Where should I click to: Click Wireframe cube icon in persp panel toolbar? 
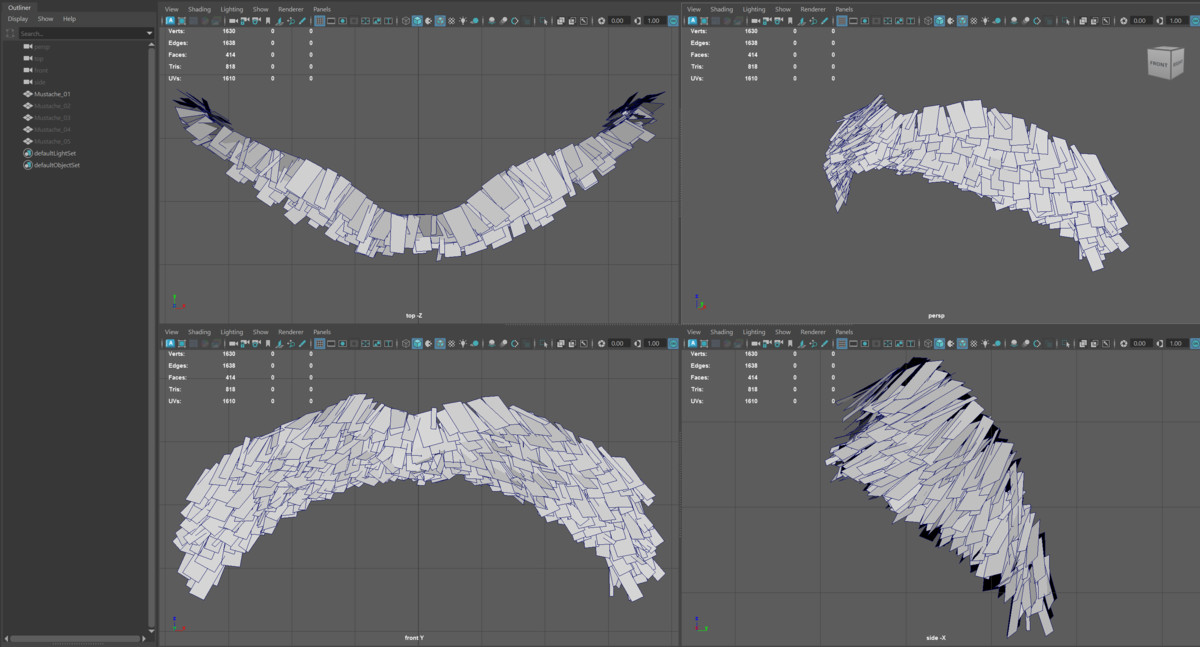tap(928, 21)
